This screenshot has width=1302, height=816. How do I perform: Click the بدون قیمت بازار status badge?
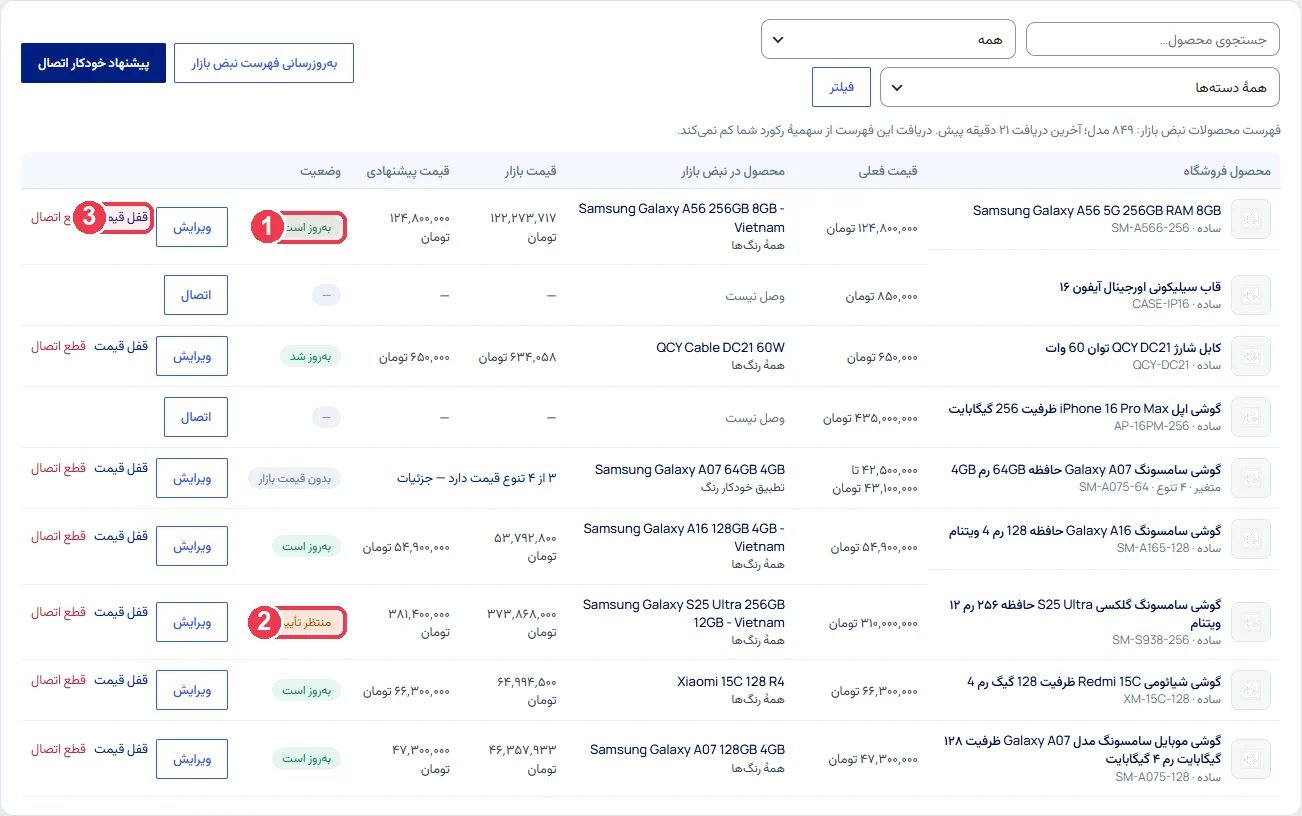click(295, 478)
